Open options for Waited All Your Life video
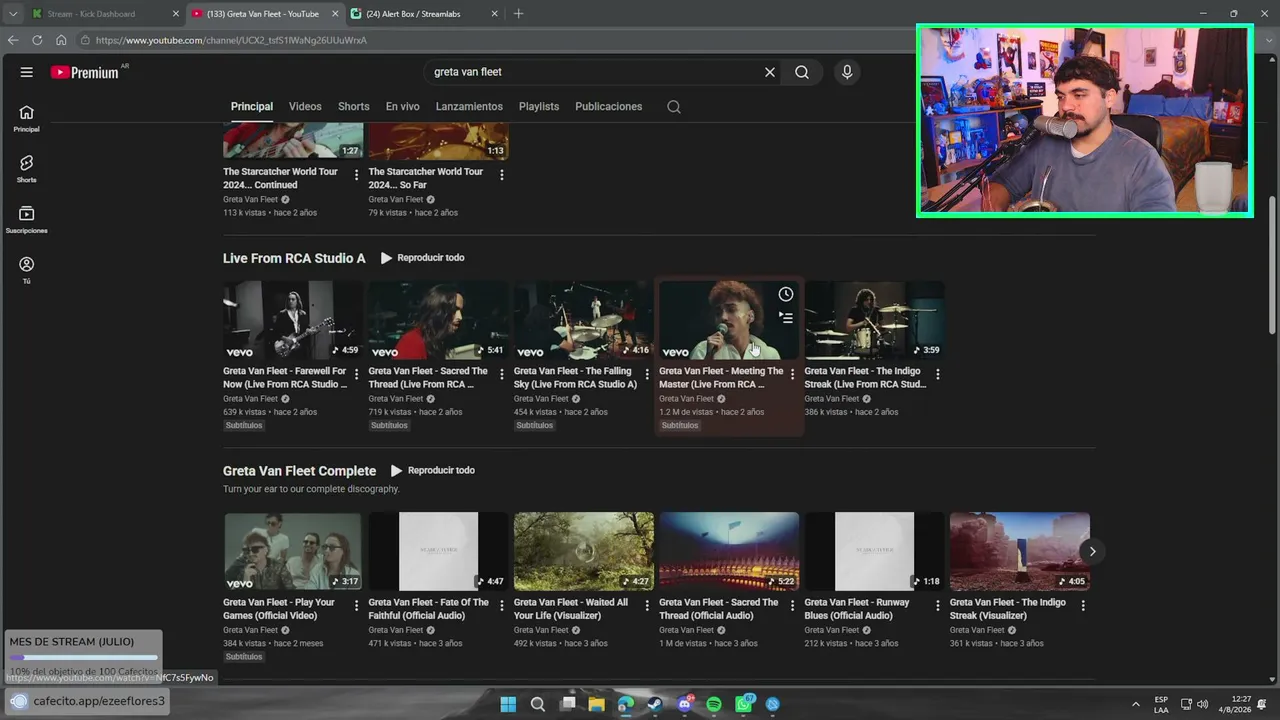 coord(647,606)
